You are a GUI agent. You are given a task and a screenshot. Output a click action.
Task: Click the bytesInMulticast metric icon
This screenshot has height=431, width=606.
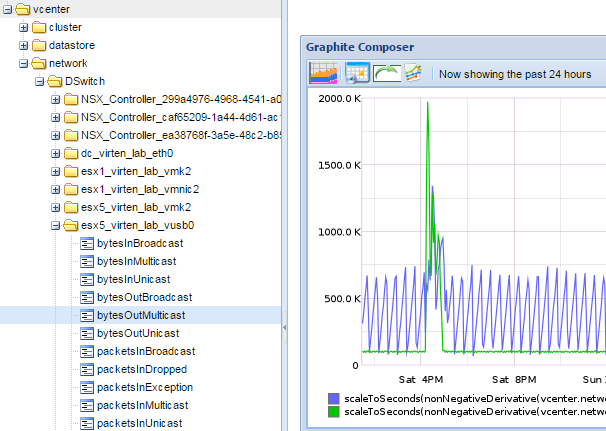click(x=87, y=262)
